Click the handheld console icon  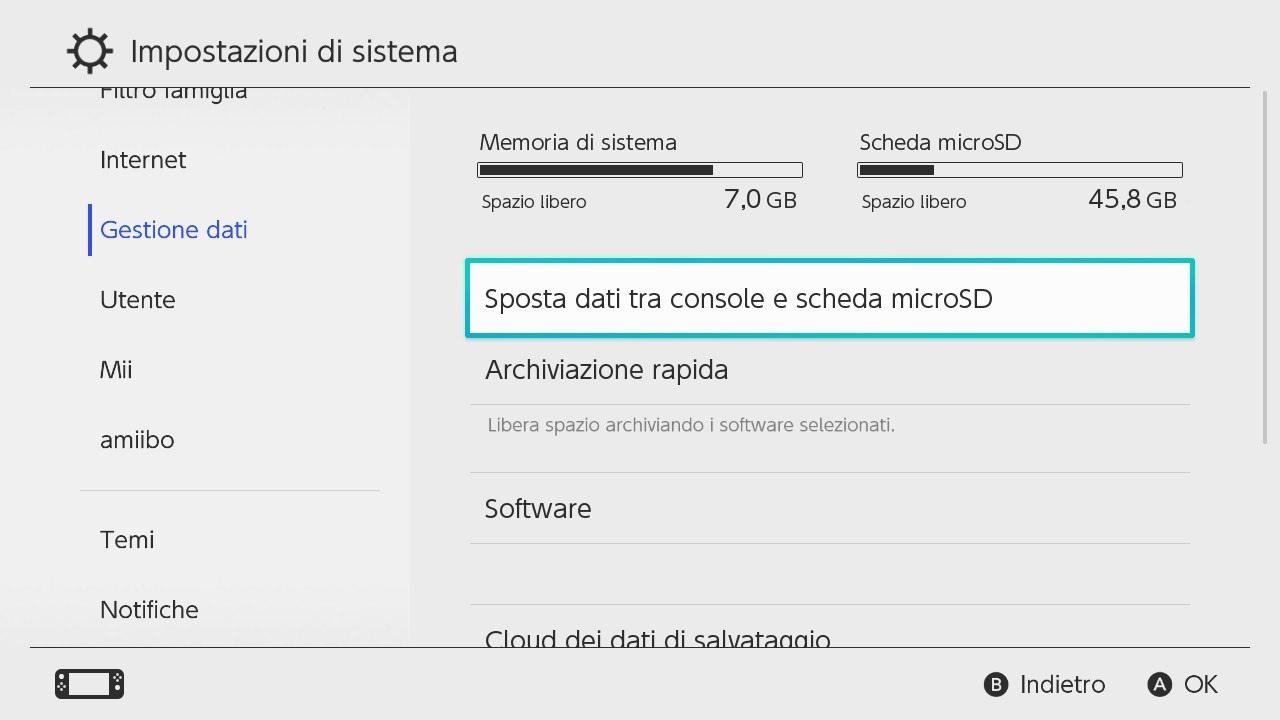click(89, 684)
